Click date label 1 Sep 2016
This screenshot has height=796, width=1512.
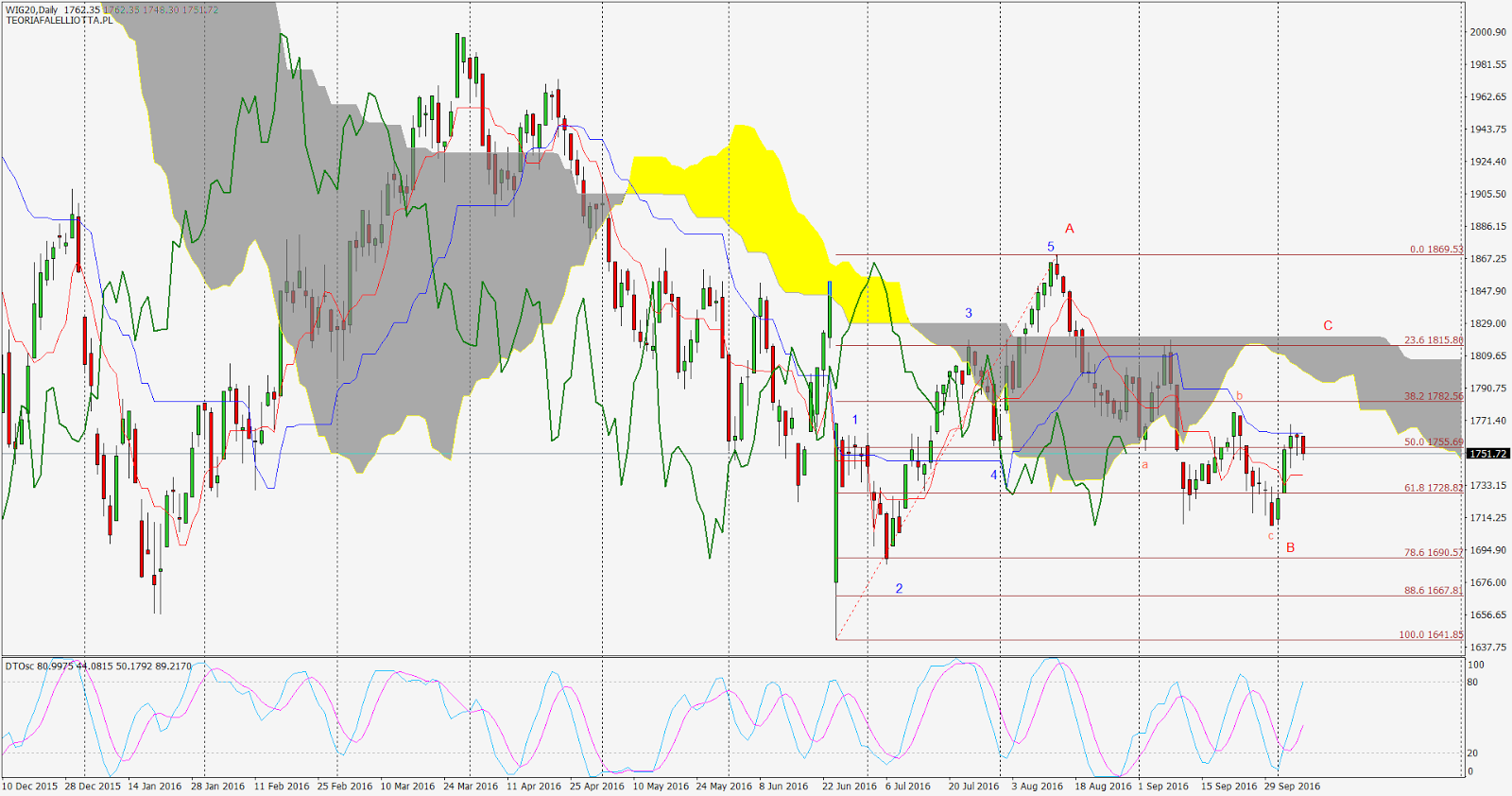point(1163,786)
